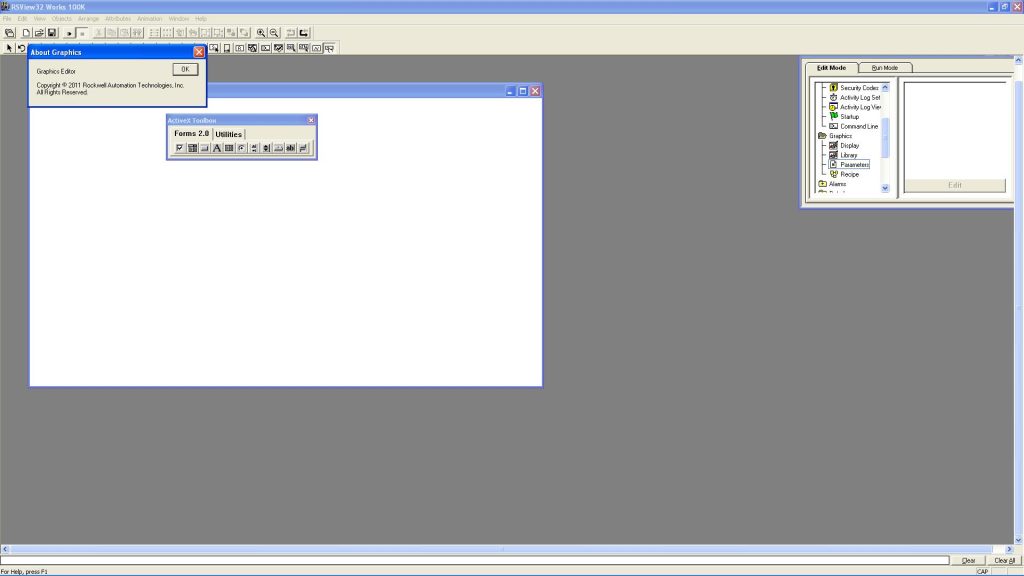Select the ComboBox tool in ActiveX Toolbox
Viewport: 1024px width, 576px height.
192,148
